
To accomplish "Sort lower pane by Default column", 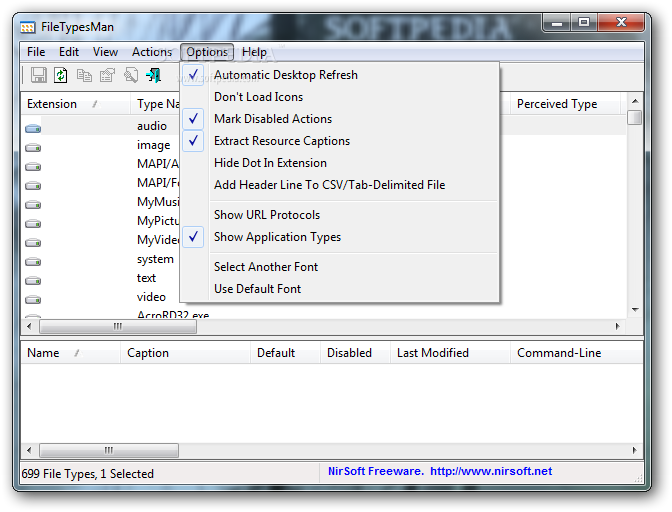I will pyautogui.click(x=285, y=353).
